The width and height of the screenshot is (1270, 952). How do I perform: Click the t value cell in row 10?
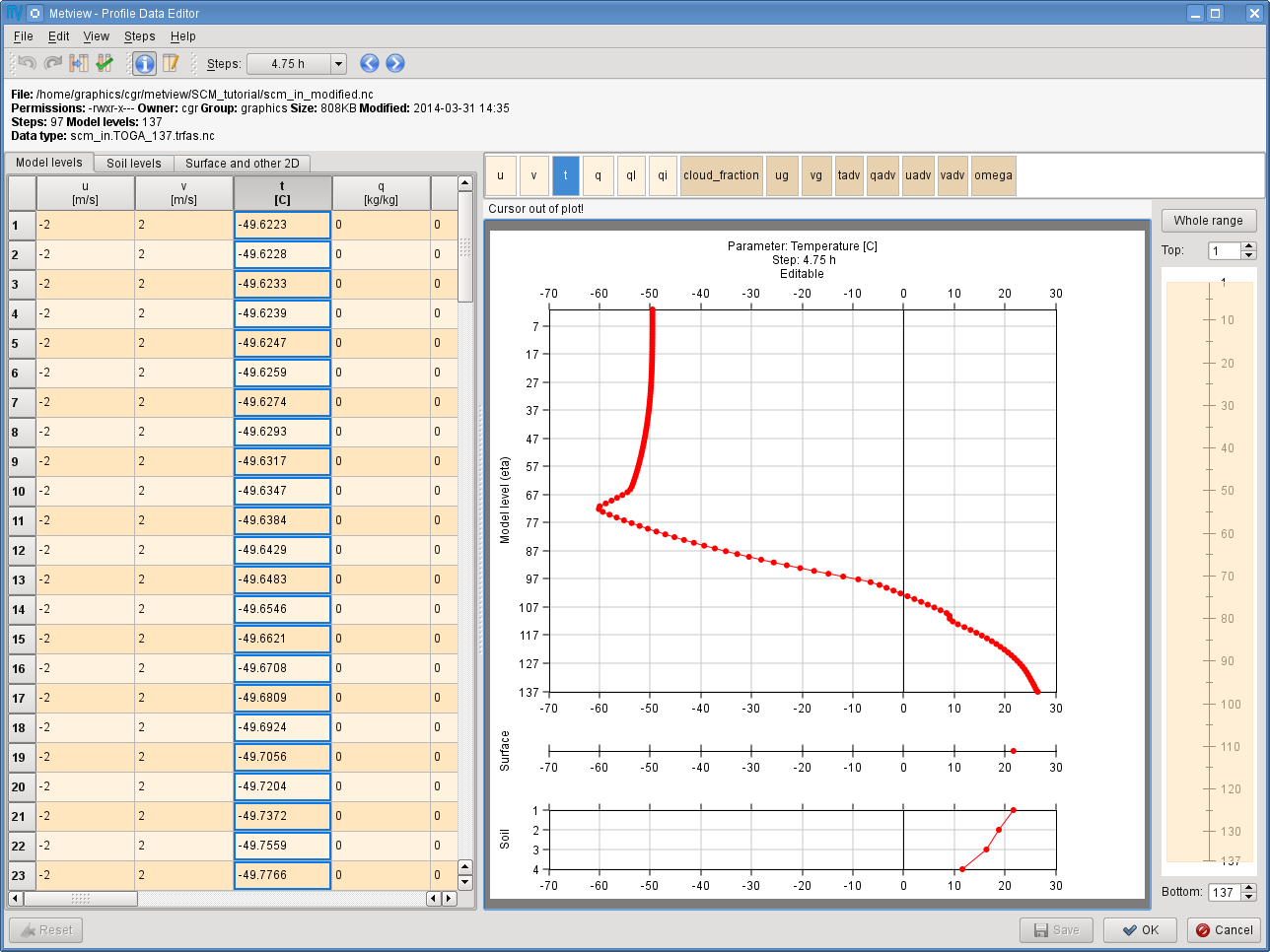[282, 491]
